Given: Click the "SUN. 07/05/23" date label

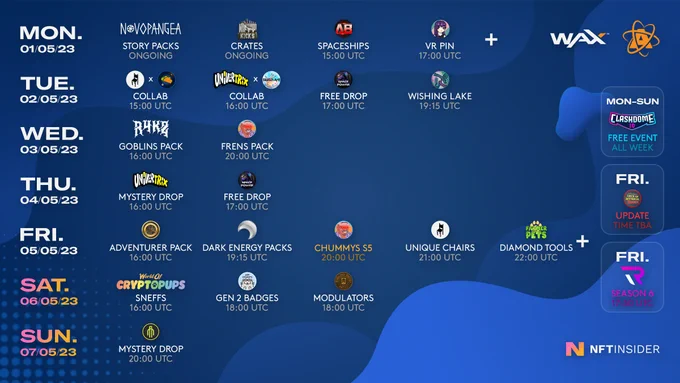Looking at the screenshot, I should pos(48,343).
